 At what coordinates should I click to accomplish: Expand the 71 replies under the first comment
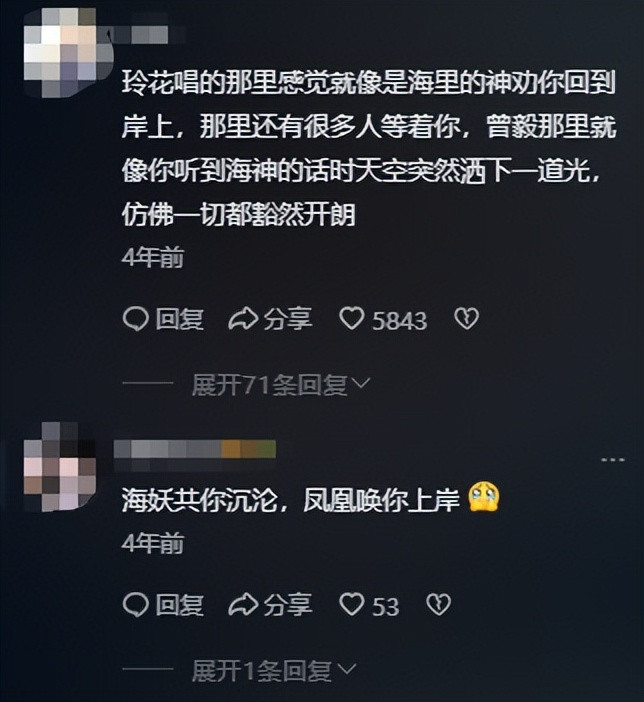tap(280, 385)
